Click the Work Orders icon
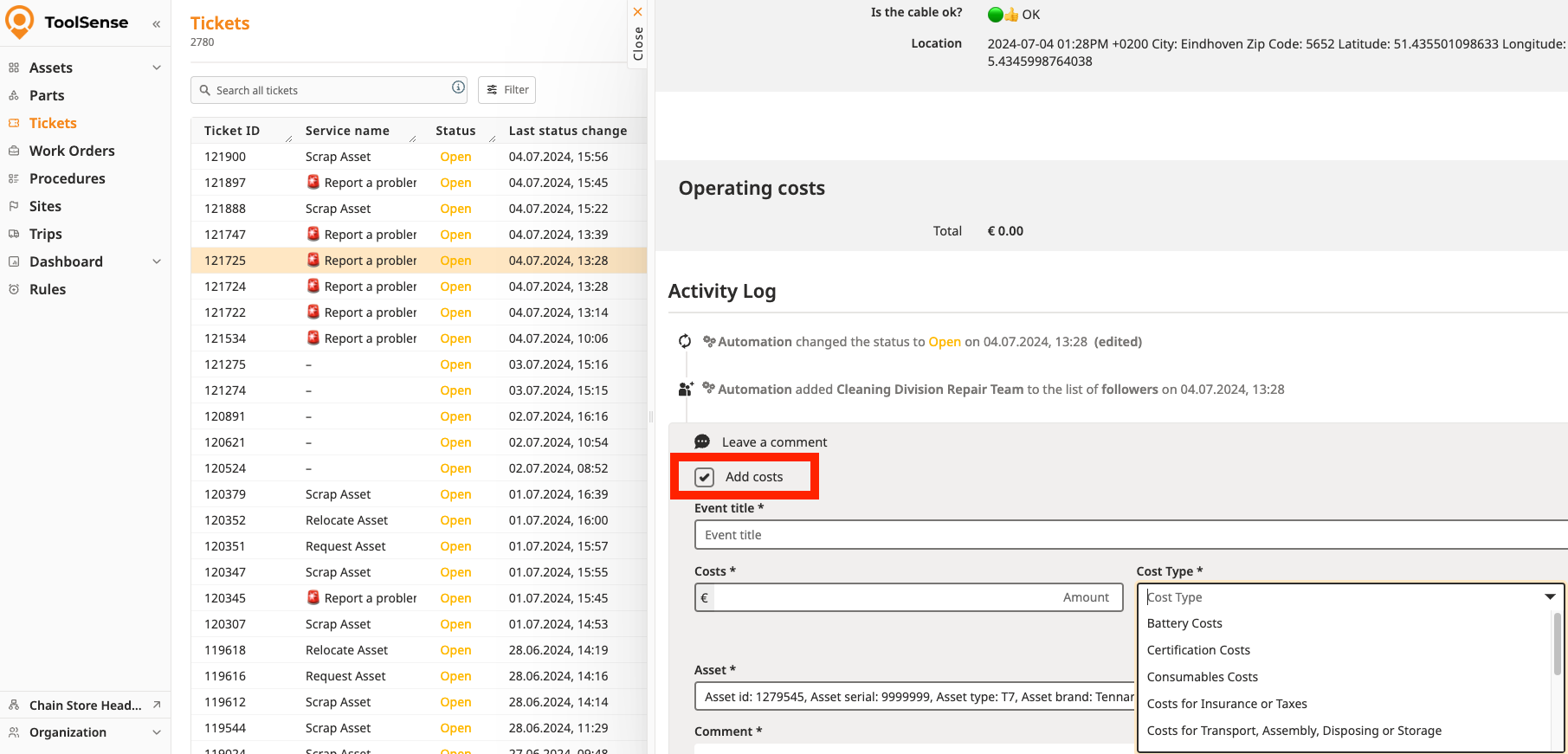Image resolution: width=1568 pixels, height=754 pixels. point(14,151)
